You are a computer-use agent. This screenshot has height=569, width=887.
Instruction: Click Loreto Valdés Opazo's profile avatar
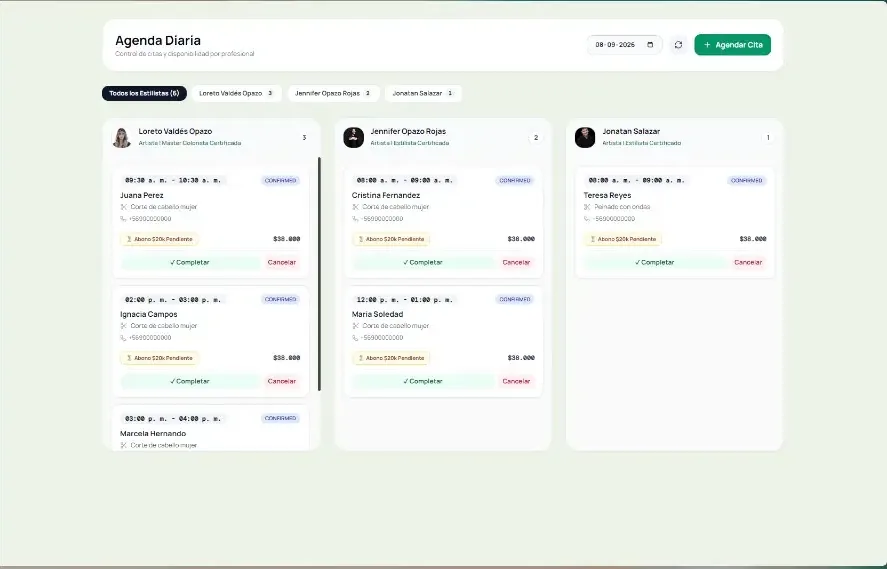point(122,137)
